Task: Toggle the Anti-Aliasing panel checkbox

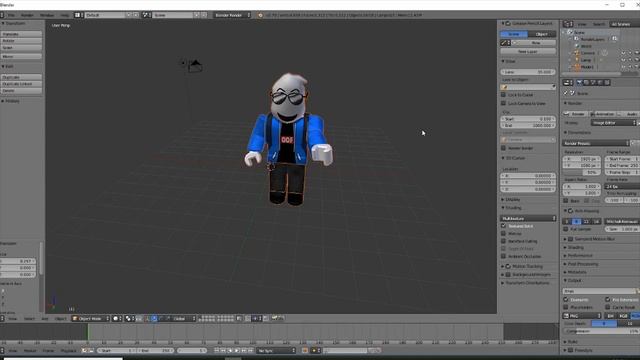Action: click(x=571, y=211)
